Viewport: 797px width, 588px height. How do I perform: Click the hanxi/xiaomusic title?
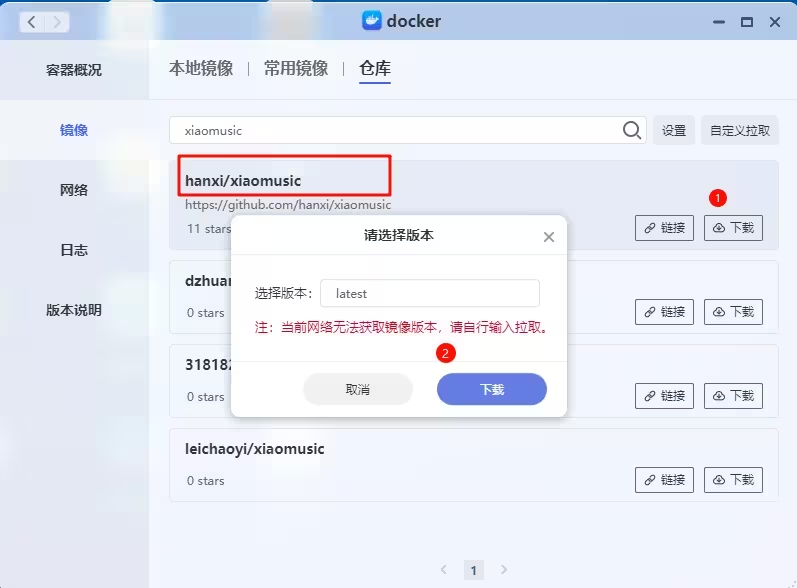point(243,181)
